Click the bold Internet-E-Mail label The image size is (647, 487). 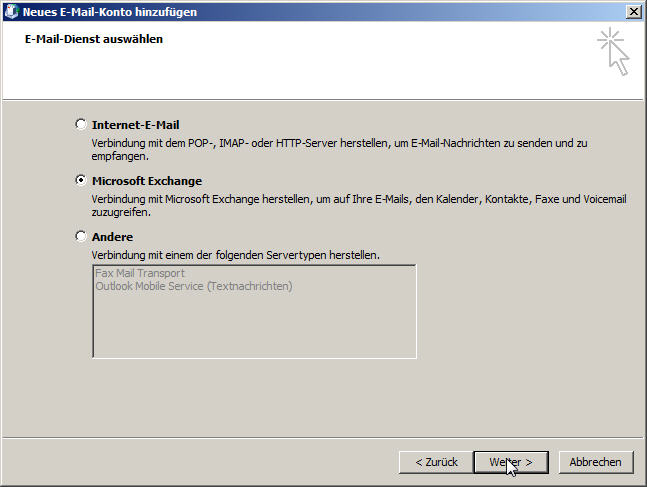click(x=135, y=125)
